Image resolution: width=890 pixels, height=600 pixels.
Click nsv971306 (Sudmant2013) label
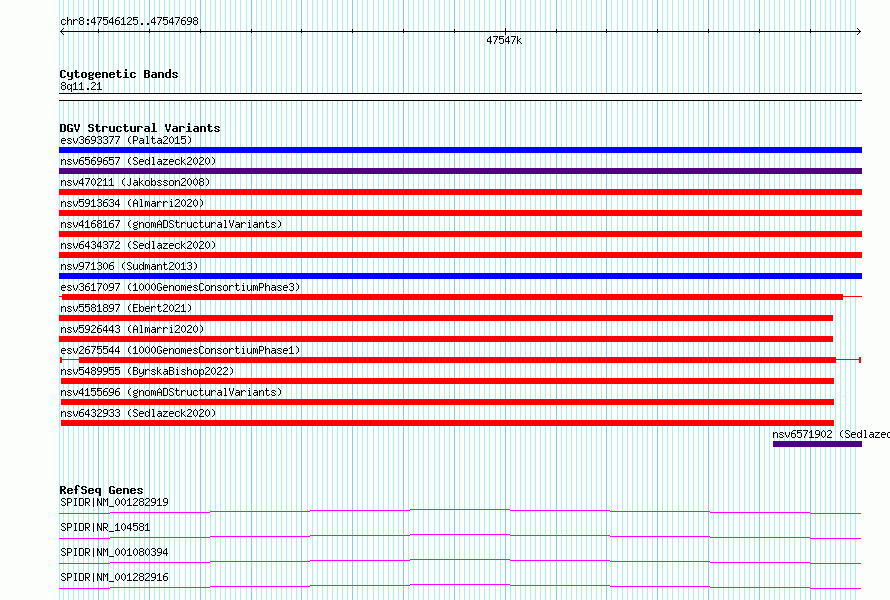pos(129,266)
